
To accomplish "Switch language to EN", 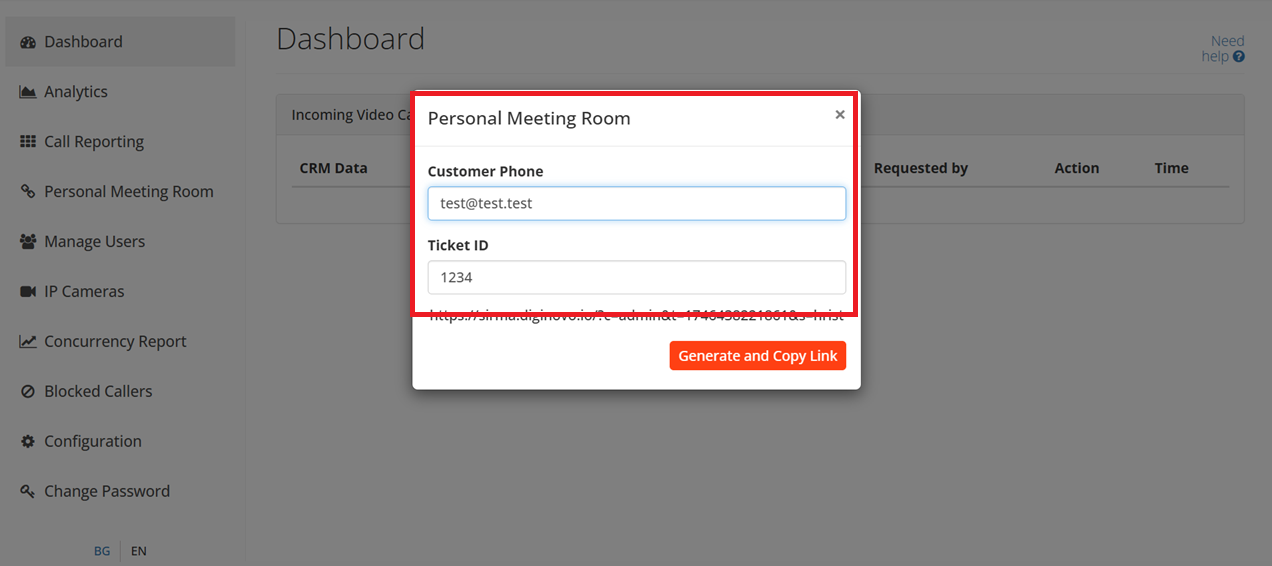I will [139, 551].
